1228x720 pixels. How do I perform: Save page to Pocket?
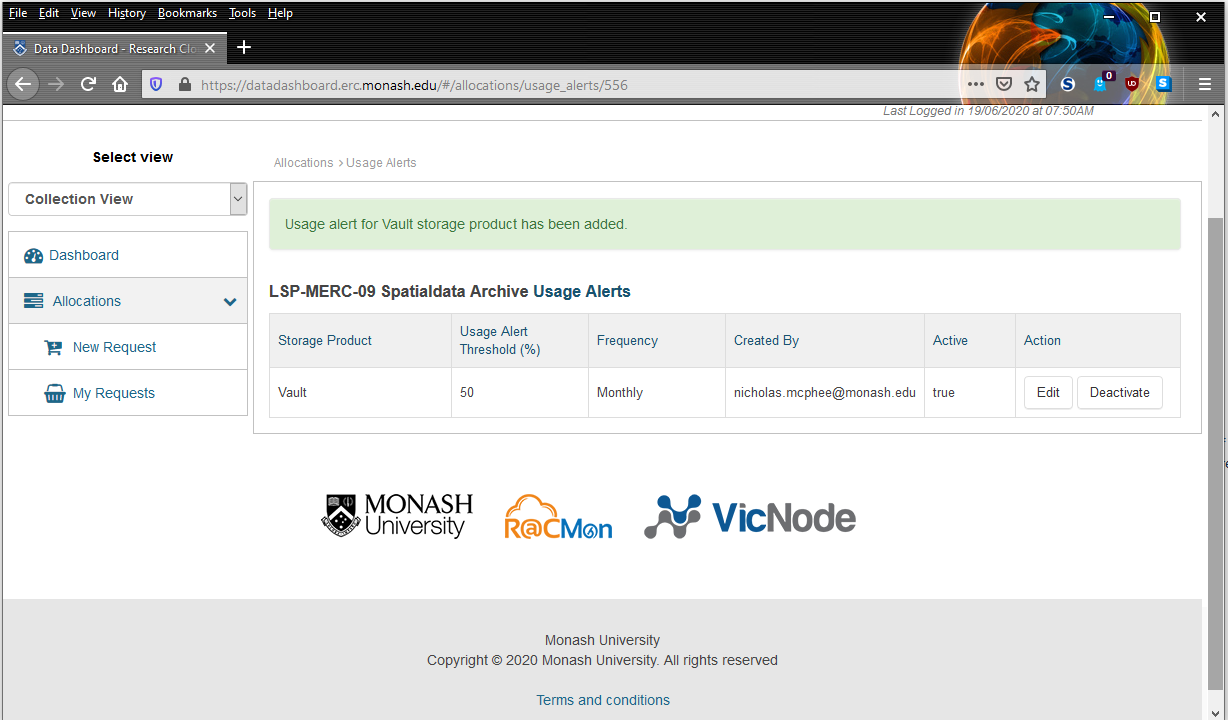(x=1004, y=85)
